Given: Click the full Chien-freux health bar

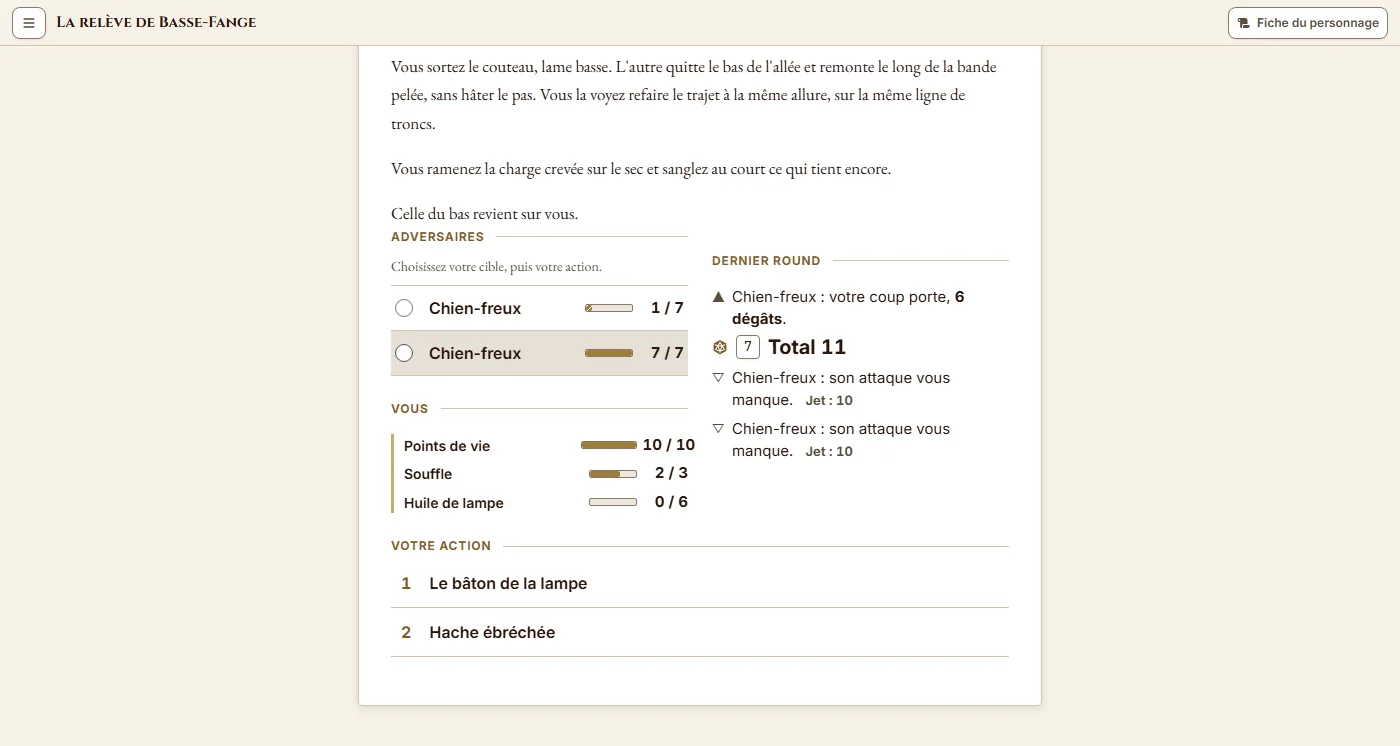Looking at the screenshot, I should 609,353.
